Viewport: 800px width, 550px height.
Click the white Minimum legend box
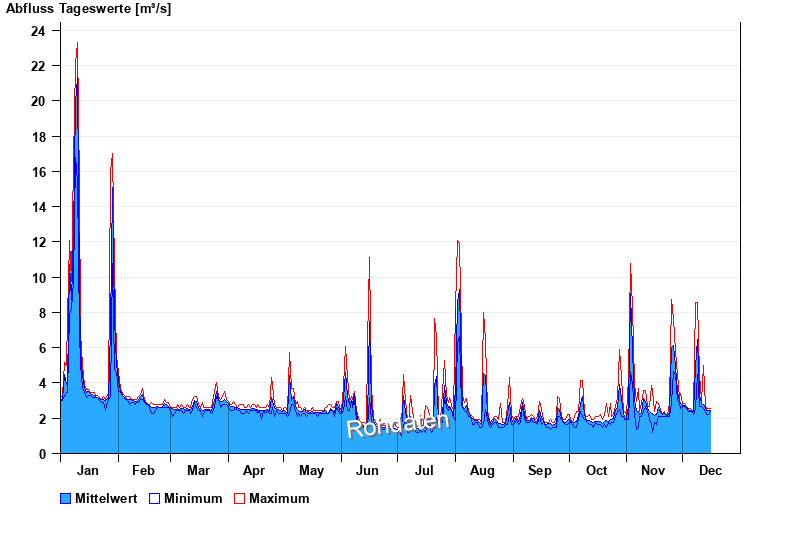pyautogui.click(x=155, y=498)
